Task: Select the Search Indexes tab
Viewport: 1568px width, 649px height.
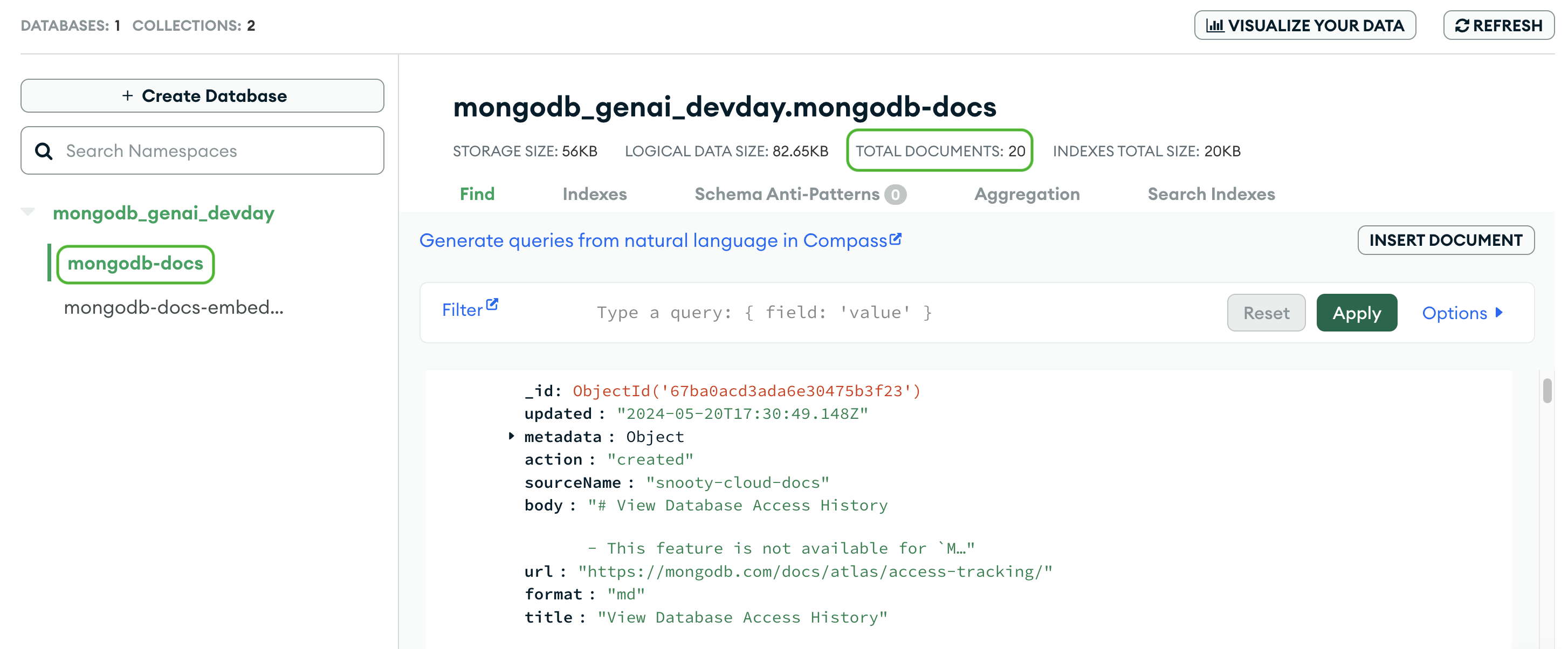Action: [1211, 193]
